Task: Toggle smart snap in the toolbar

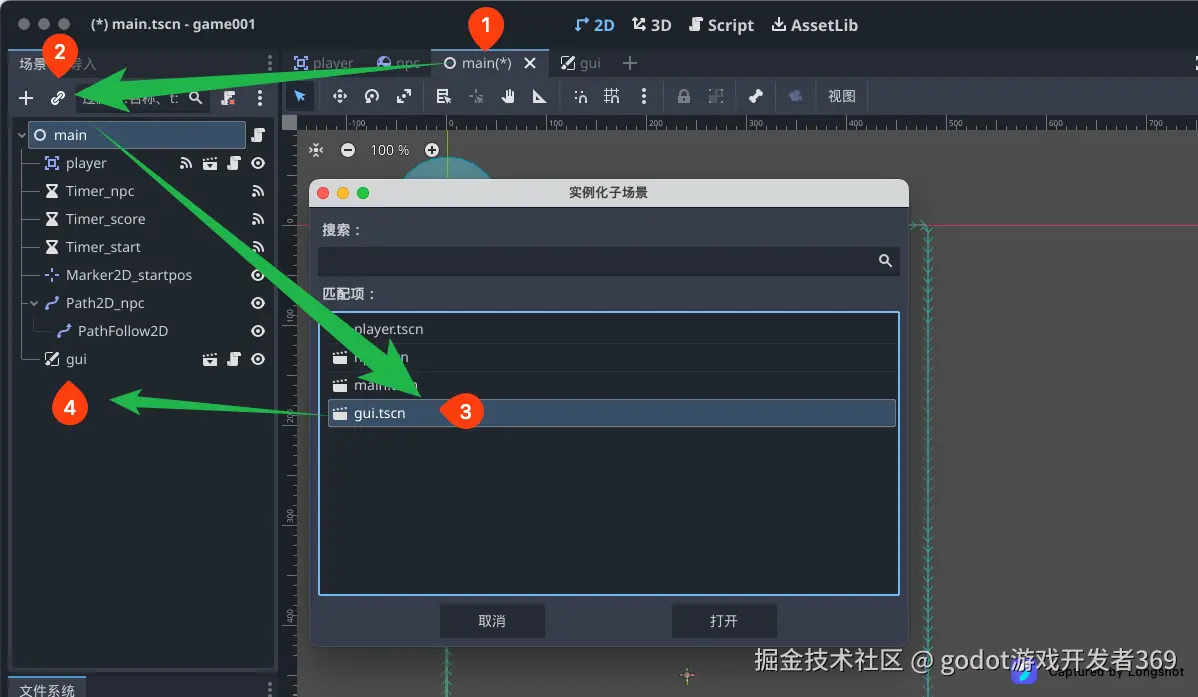Action: coord(581,96)
